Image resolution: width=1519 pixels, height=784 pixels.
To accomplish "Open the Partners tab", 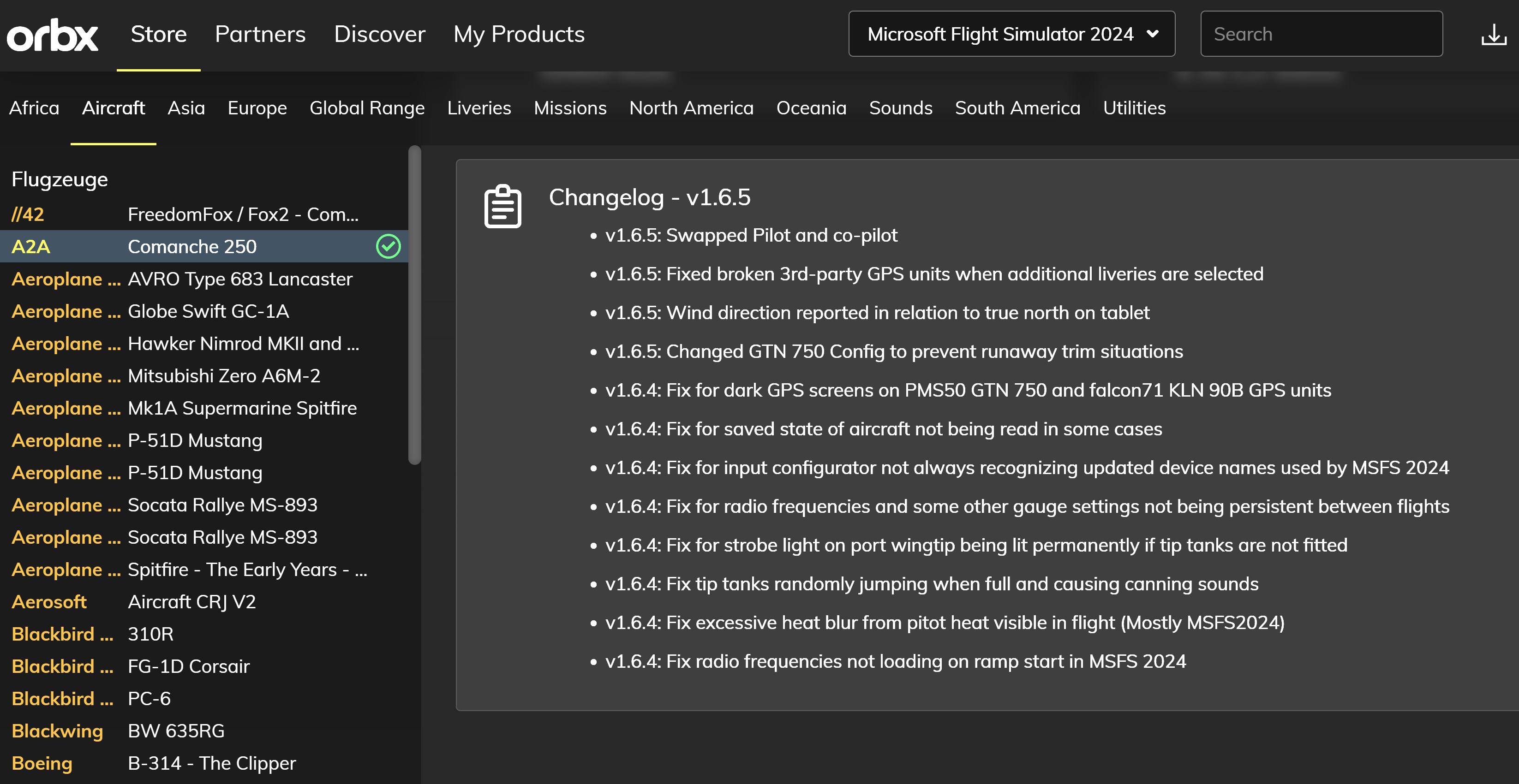I will [260, 34].
